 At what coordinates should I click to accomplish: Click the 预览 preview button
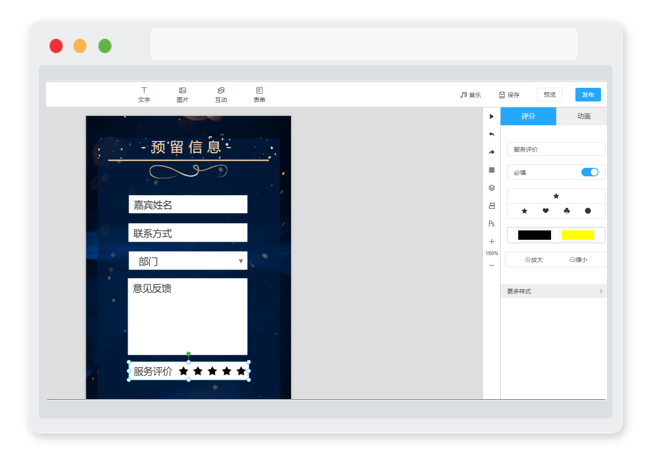click(x=549, y=95)
